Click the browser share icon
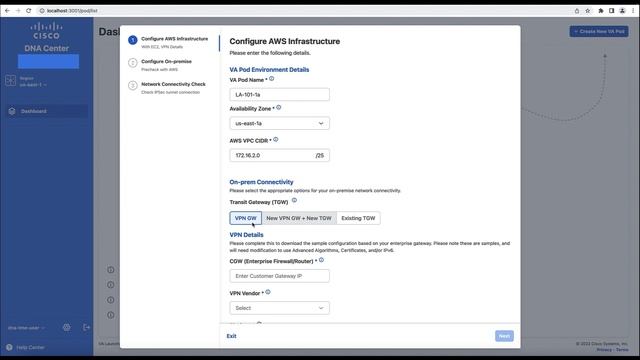This screenshot has height=360, width=640. (577, 11)
